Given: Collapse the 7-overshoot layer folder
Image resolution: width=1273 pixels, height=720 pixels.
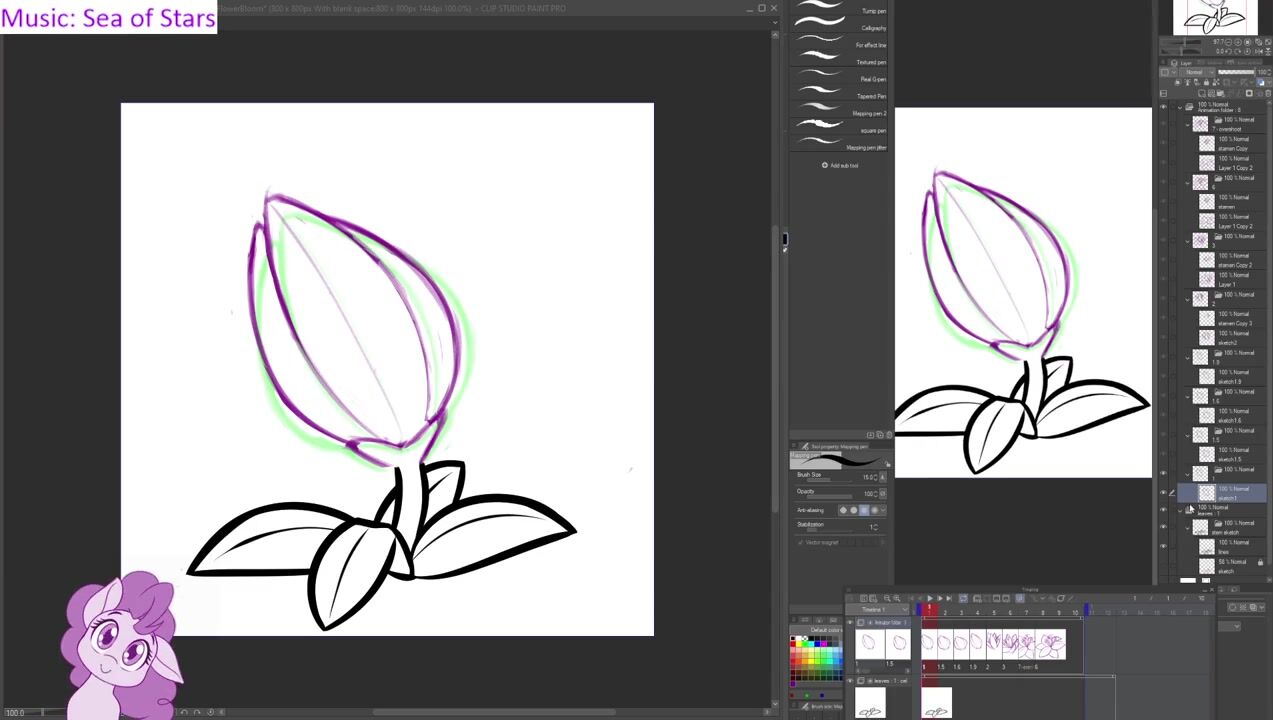Looking at the screenshot, I should 1188,124.
